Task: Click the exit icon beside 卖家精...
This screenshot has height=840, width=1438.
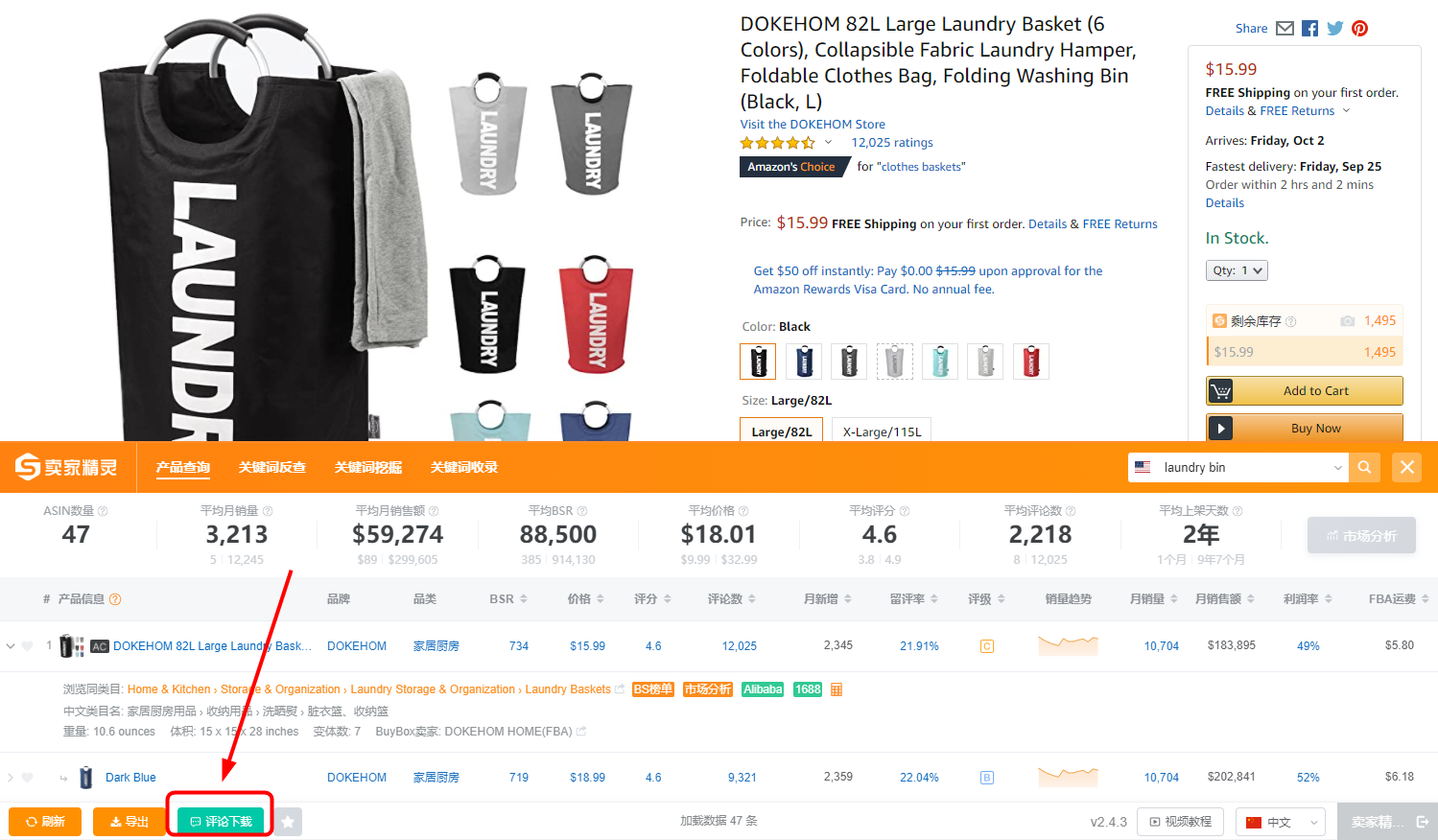Action: pos(1423,822)
